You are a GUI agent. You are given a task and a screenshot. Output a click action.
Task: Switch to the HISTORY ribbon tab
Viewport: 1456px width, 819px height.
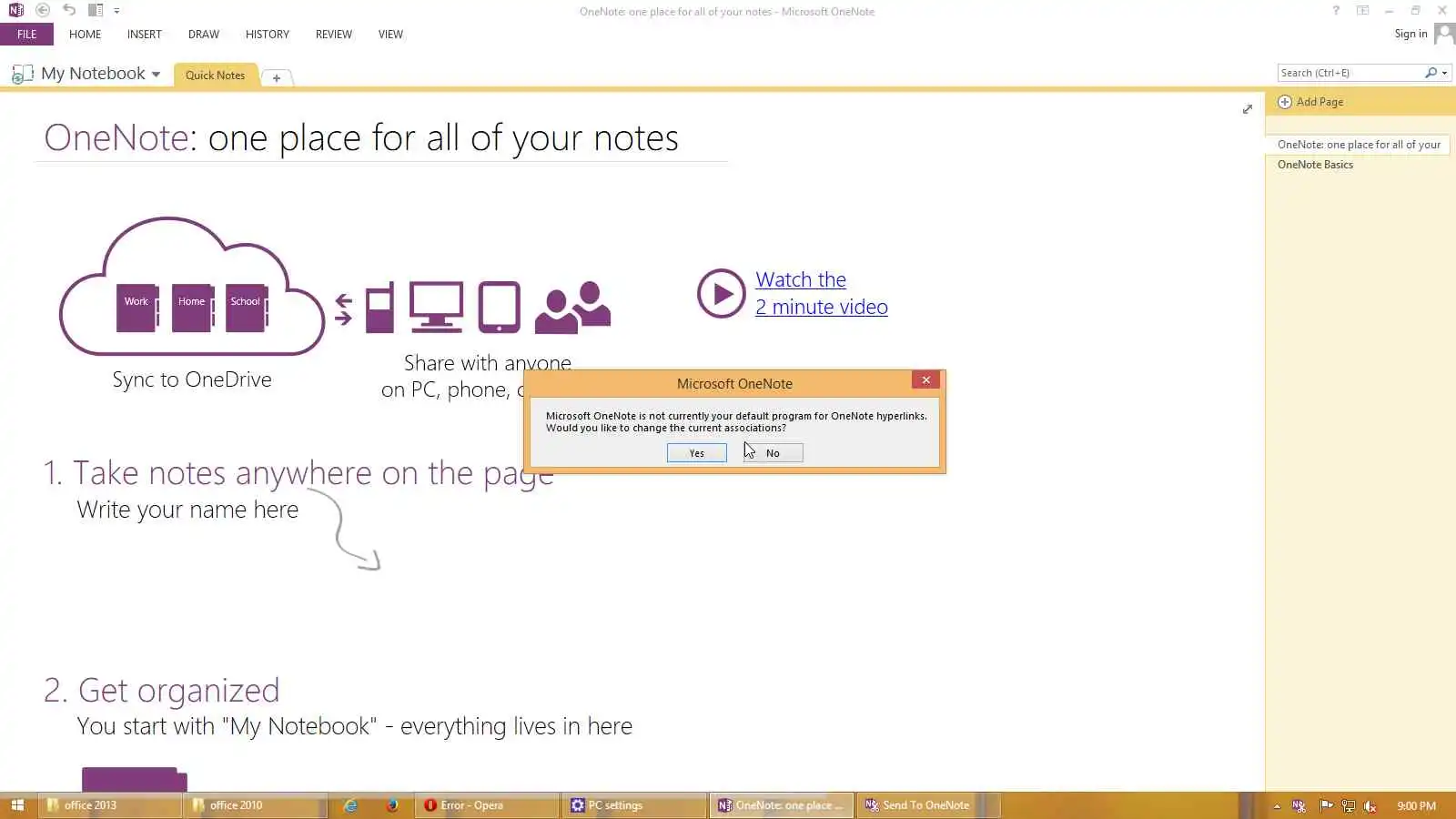pos(268,35)
